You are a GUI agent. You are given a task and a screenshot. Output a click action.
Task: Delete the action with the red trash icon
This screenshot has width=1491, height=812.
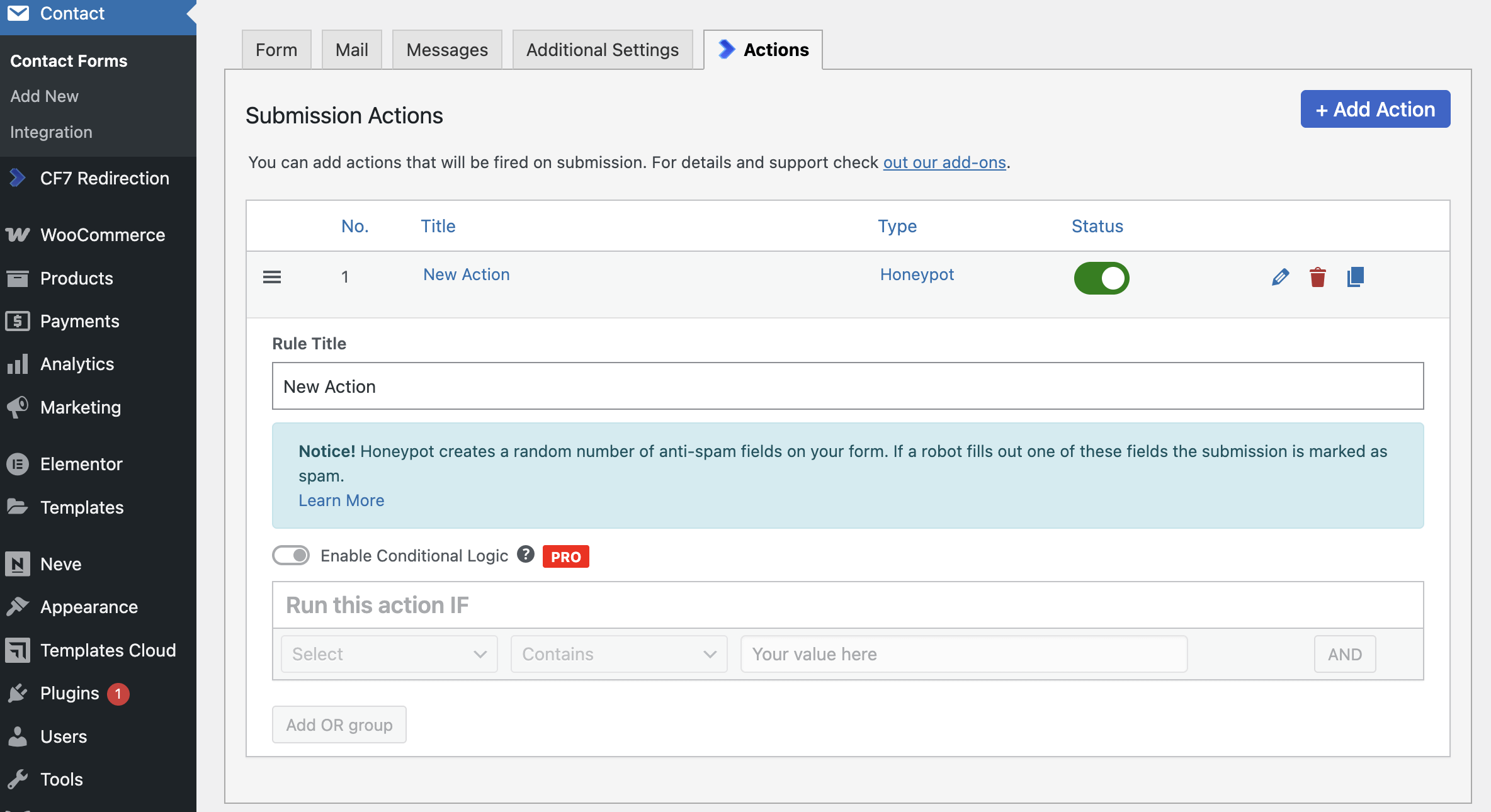[1317, 277]
